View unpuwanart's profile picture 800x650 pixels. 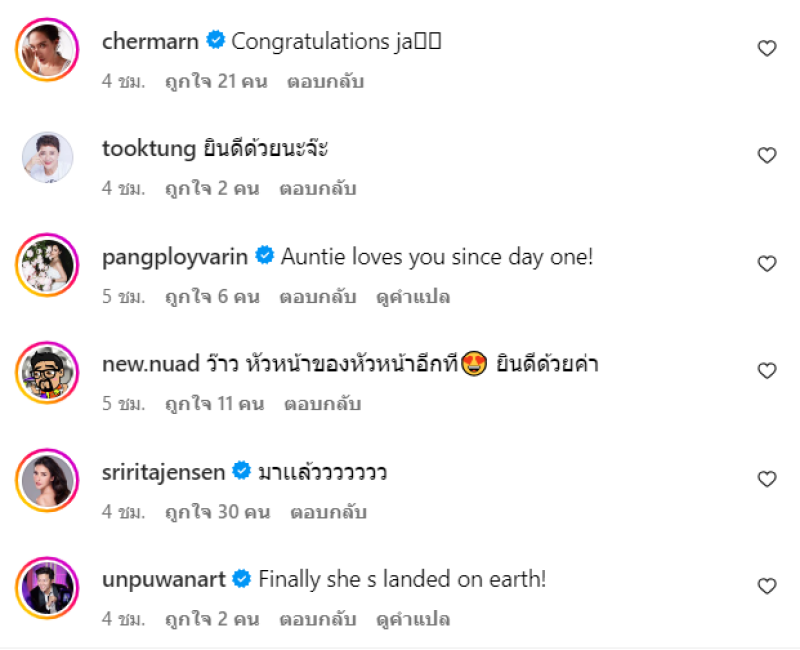coord(47,589)
